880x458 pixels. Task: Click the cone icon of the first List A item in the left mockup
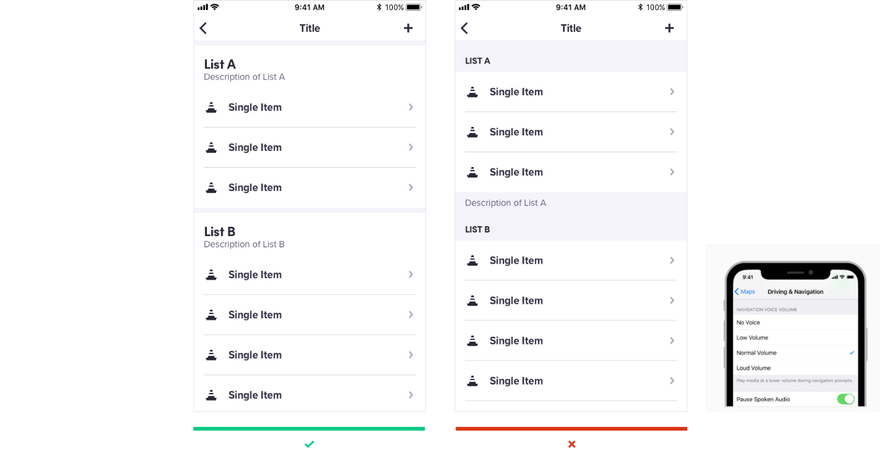211,107
